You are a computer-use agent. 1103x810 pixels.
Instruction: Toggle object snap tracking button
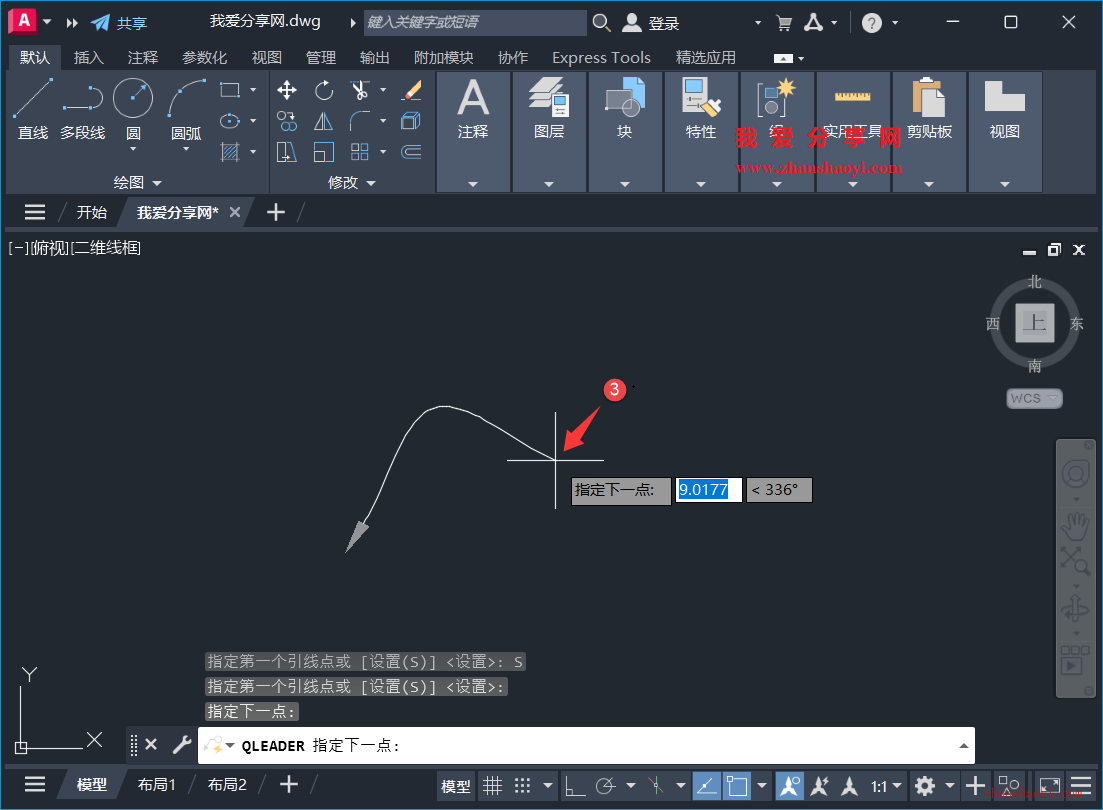[x=706, y=785]
